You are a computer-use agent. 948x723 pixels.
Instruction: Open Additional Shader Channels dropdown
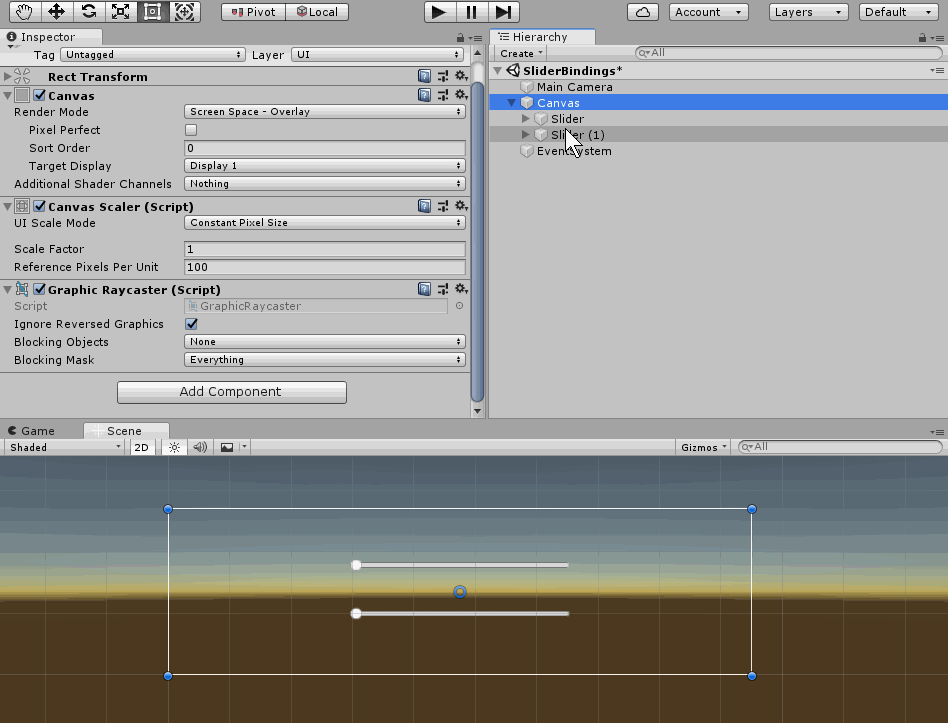(x=325, y=184)
